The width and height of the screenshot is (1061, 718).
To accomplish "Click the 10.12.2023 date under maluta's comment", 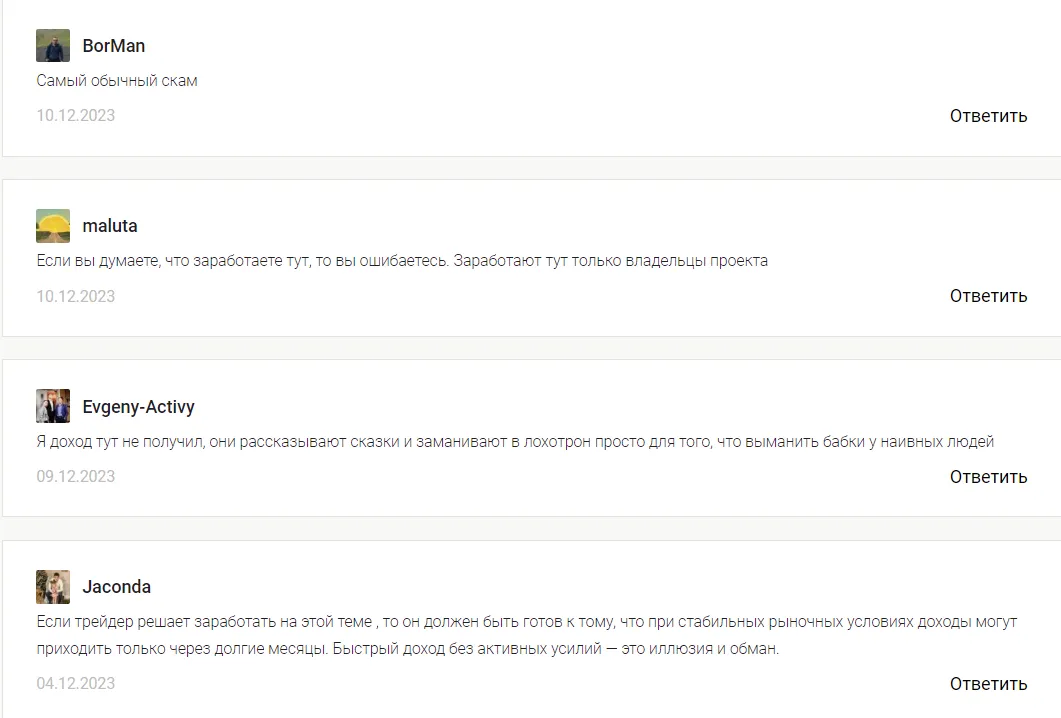I will click(x=76, y=296).
